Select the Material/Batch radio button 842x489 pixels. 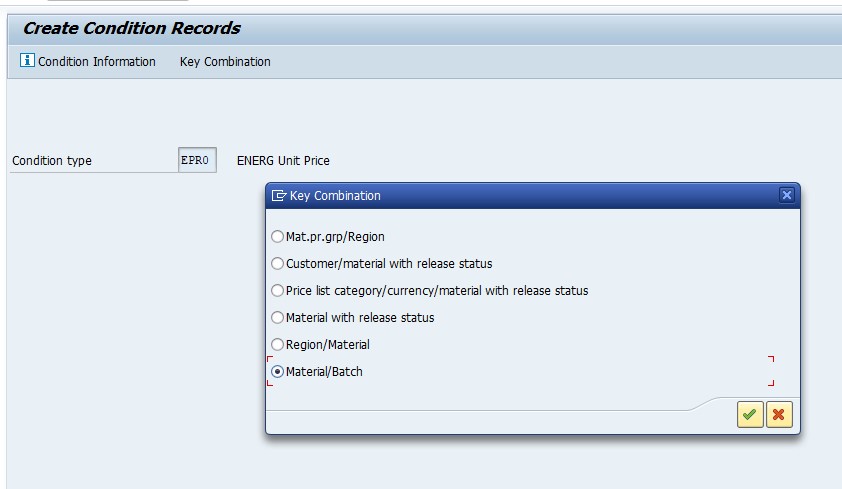277,371
